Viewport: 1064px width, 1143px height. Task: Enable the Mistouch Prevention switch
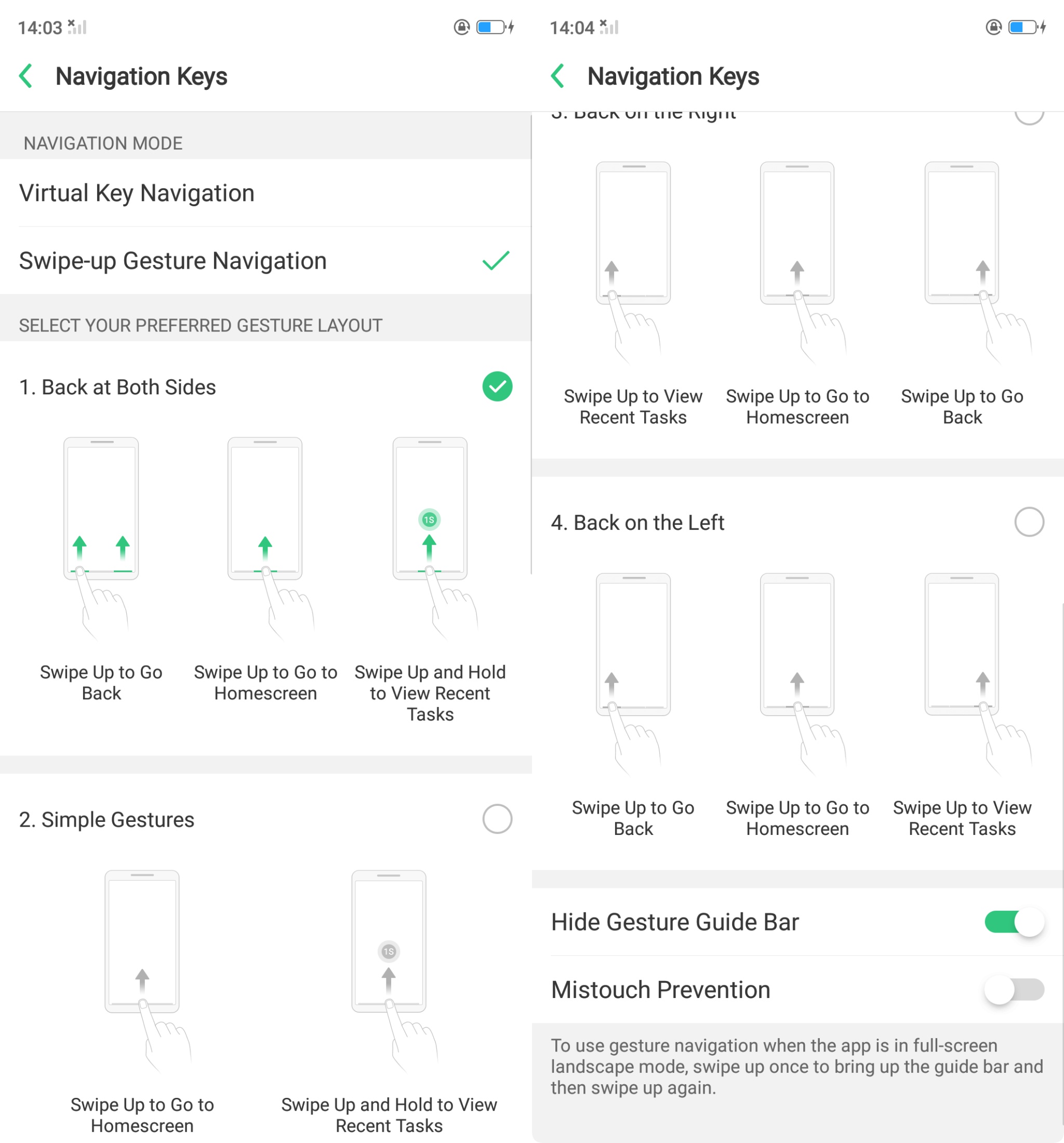click(1015, 990)
